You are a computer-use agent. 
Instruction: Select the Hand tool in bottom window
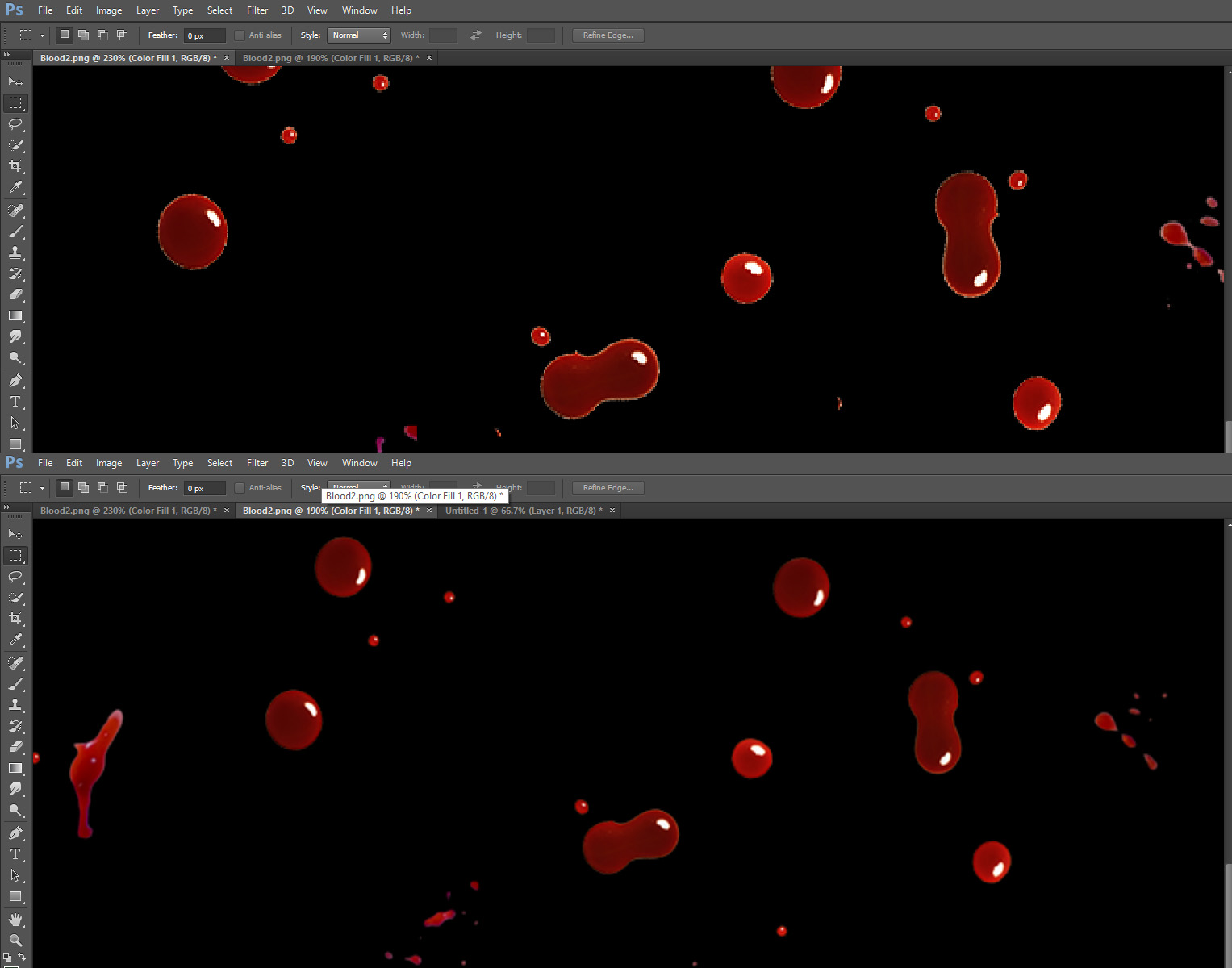(15, 920)
